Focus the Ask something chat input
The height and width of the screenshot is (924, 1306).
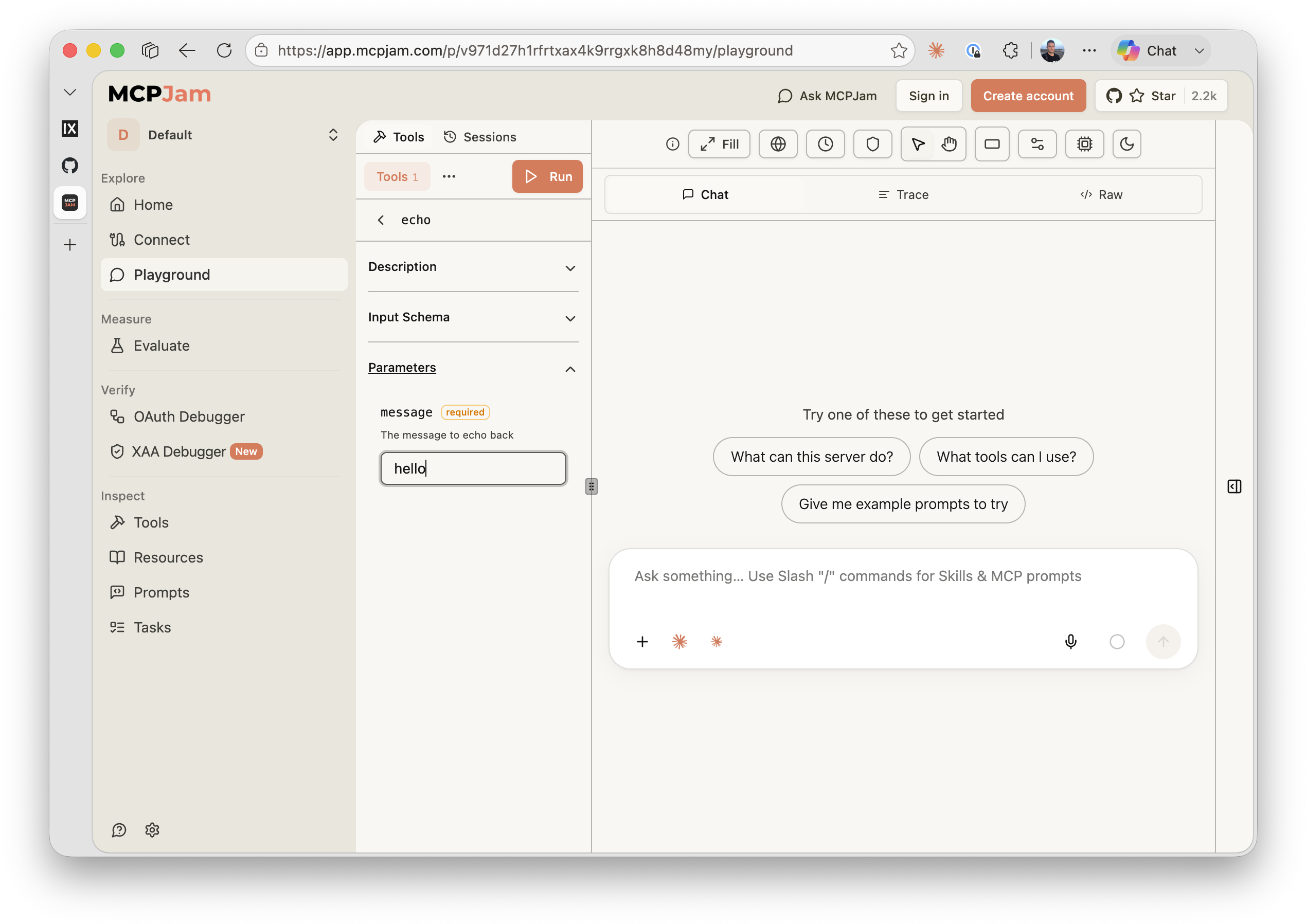click(x=903, y=576)
